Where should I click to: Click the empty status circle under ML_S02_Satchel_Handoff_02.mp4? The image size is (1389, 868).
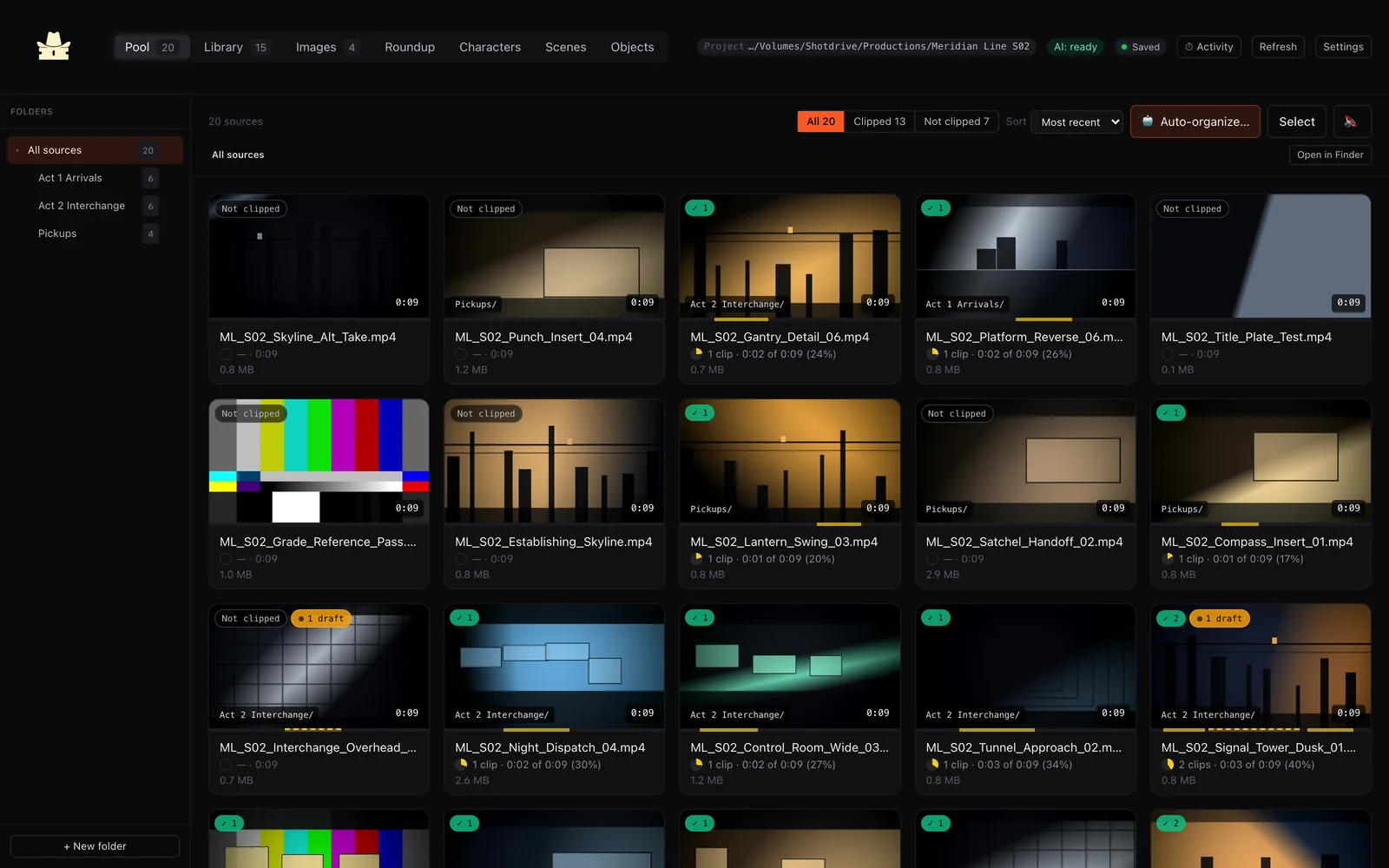[x=932, y=559]
